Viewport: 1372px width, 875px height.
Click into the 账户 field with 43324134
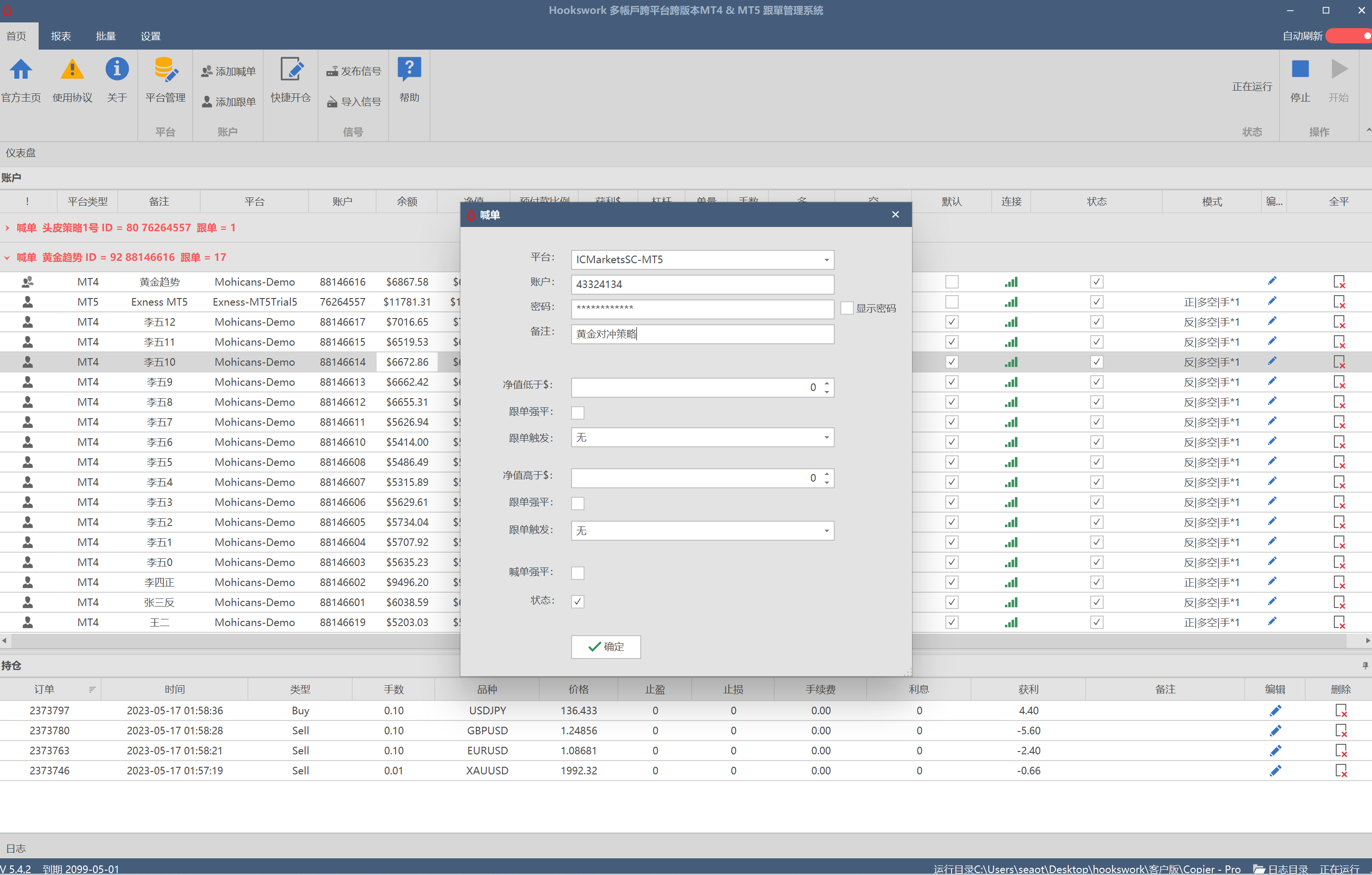pyautogui.click(x=702, y=285)
